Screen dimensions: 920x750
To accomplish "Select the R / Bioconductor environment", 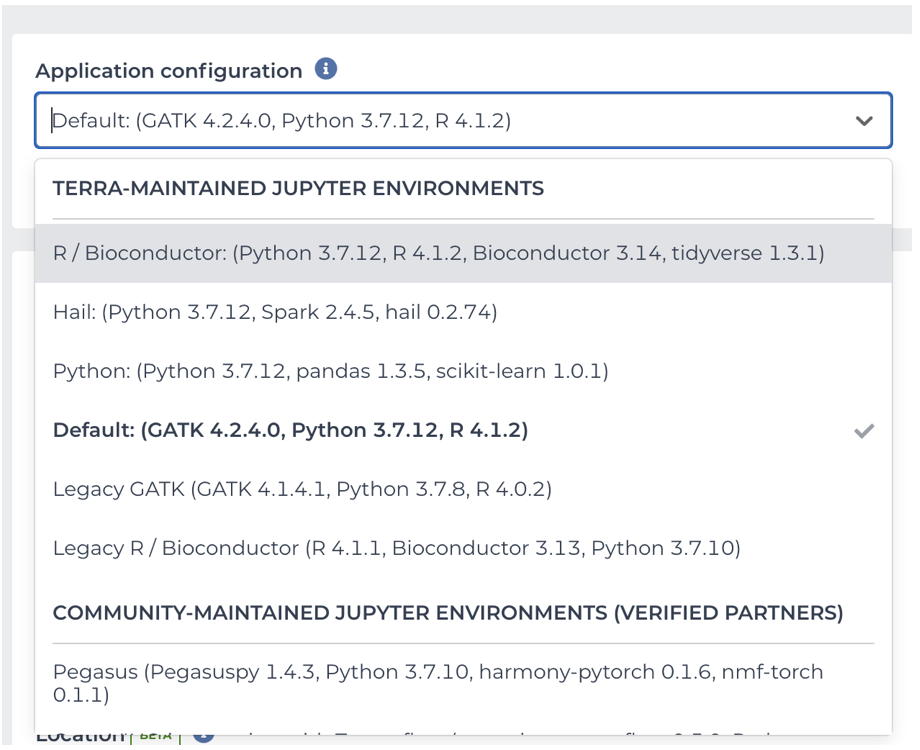I will pos(438,254).
